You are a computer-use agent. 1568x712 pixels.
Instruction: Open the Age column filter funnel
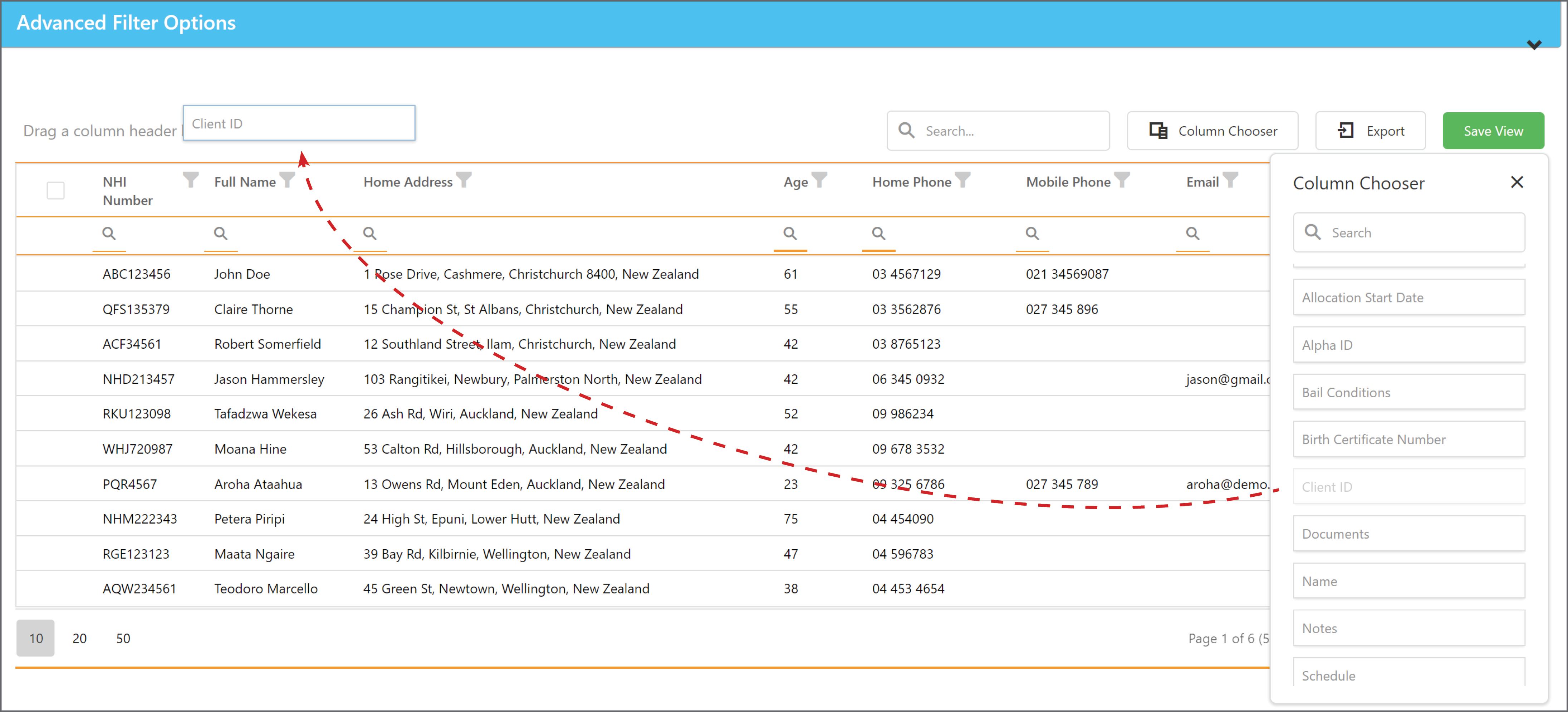coord(819,180)
